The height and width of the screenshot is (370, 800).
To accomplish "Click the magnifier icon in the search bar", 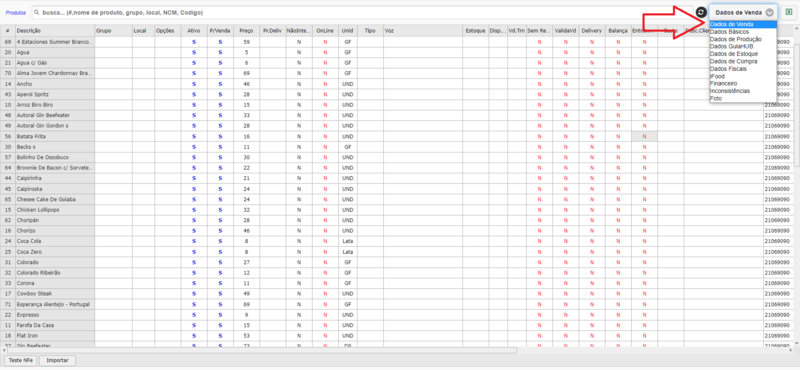I will (x=37, y=12).
